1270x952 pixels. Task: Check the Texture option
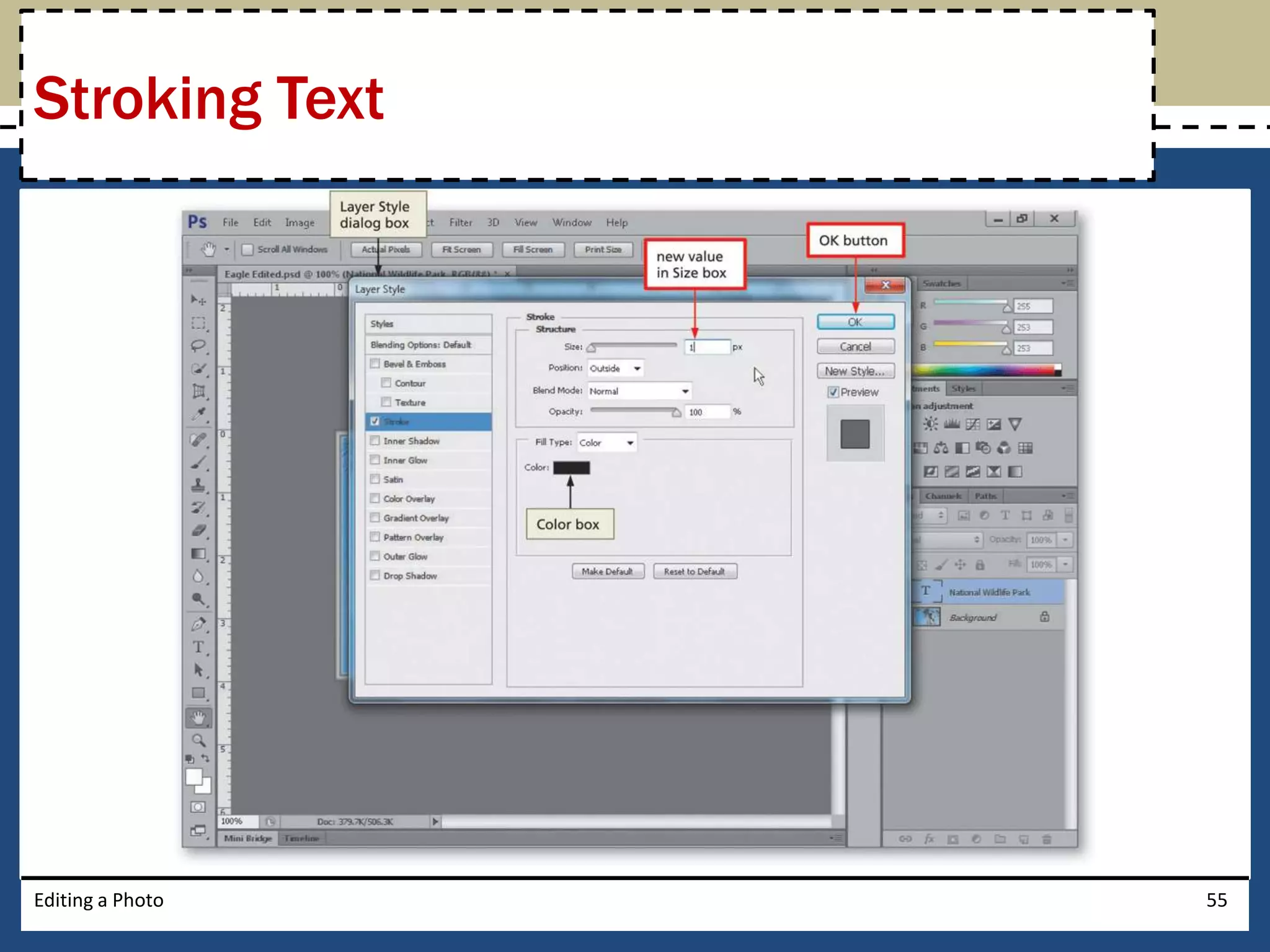coord(386,402)
